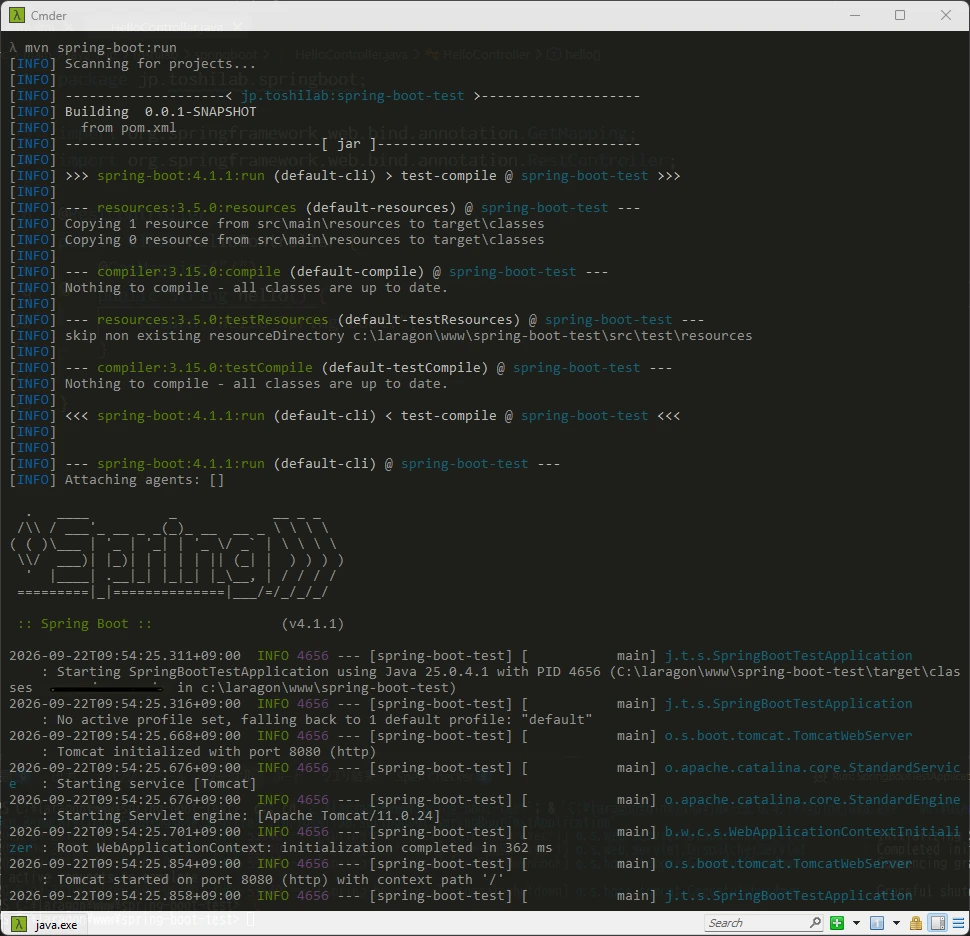970x936 pixels.
Task: Toggle the lock icon for console
Action: tap(916, 923)
